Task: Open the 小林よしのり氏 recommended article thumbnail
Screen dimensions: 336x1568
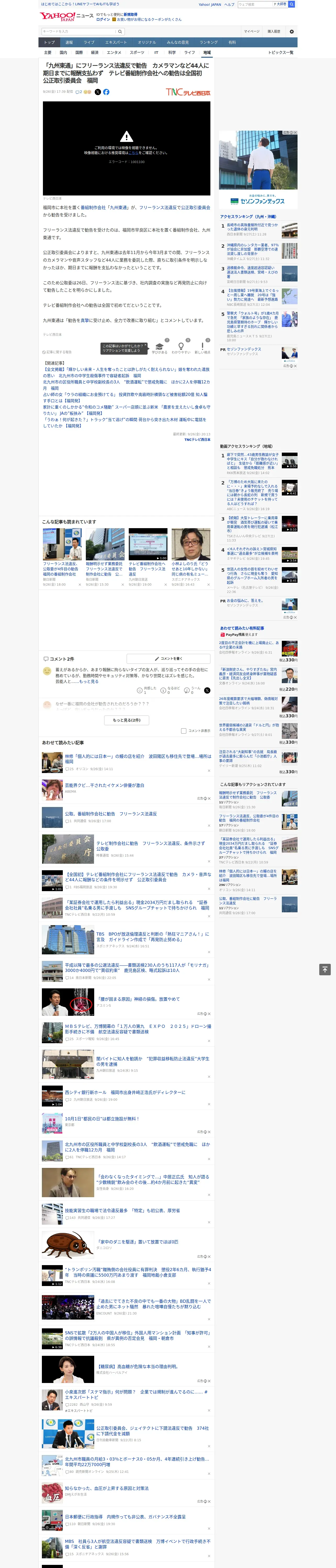Action: click(191, 544)
